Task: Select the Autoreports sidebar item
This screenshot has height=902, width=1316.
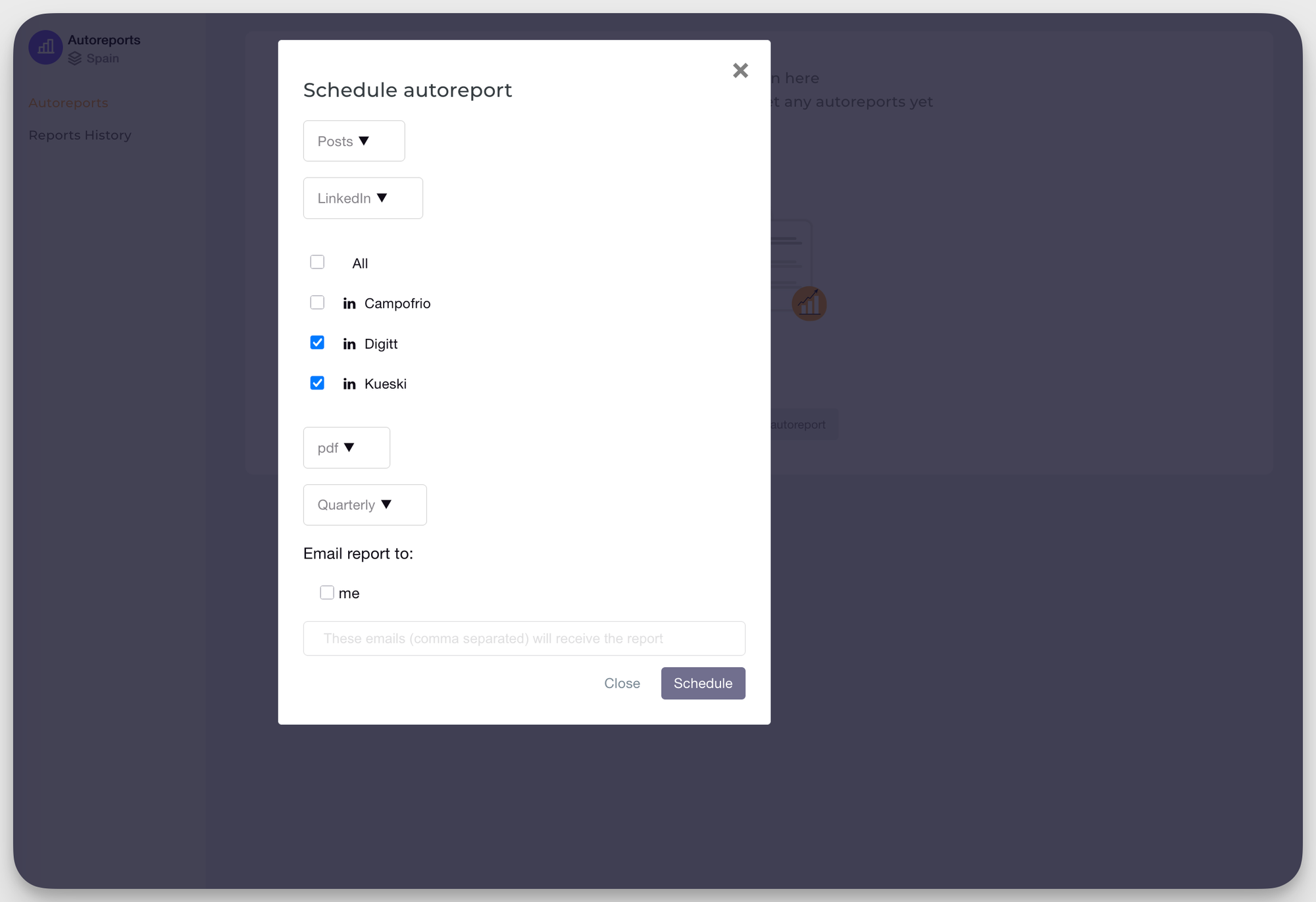Action: point(68,103)
